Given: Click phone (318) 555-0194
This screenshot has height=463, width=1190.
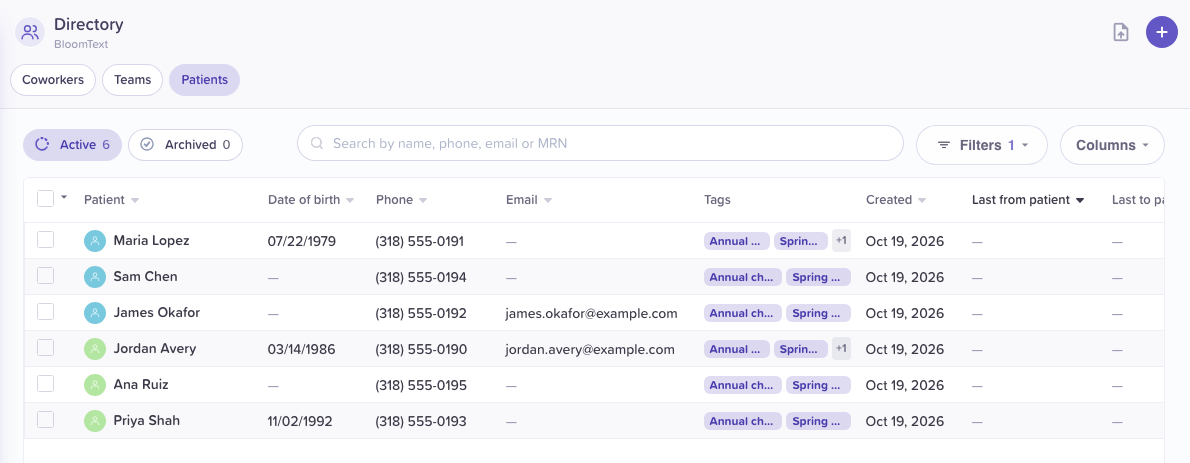Looking at the screenshot, I should pyautogui.click(x=421, y=277).
